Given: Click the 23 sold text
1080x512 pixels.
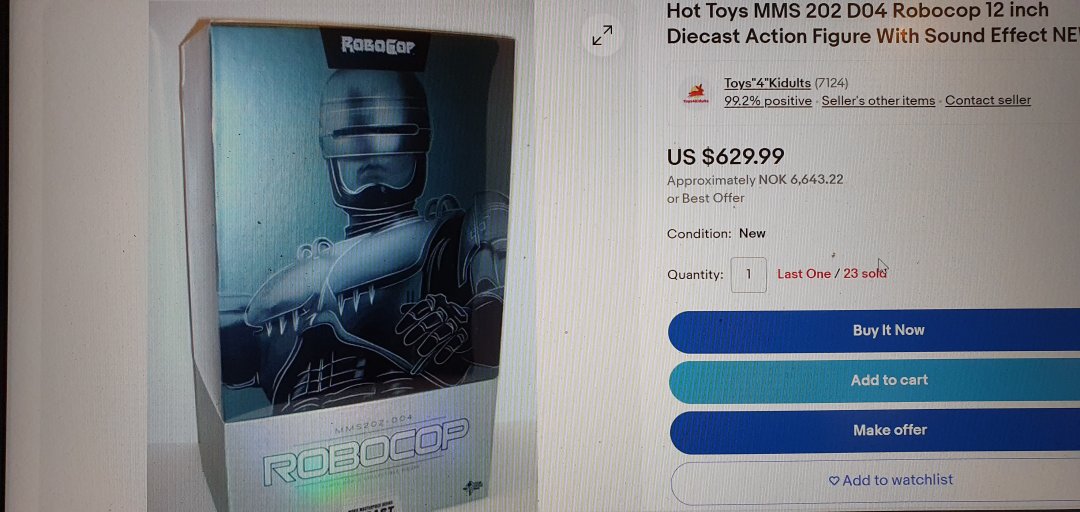Looking at the screenshot, I should click(x=864, y=274).
